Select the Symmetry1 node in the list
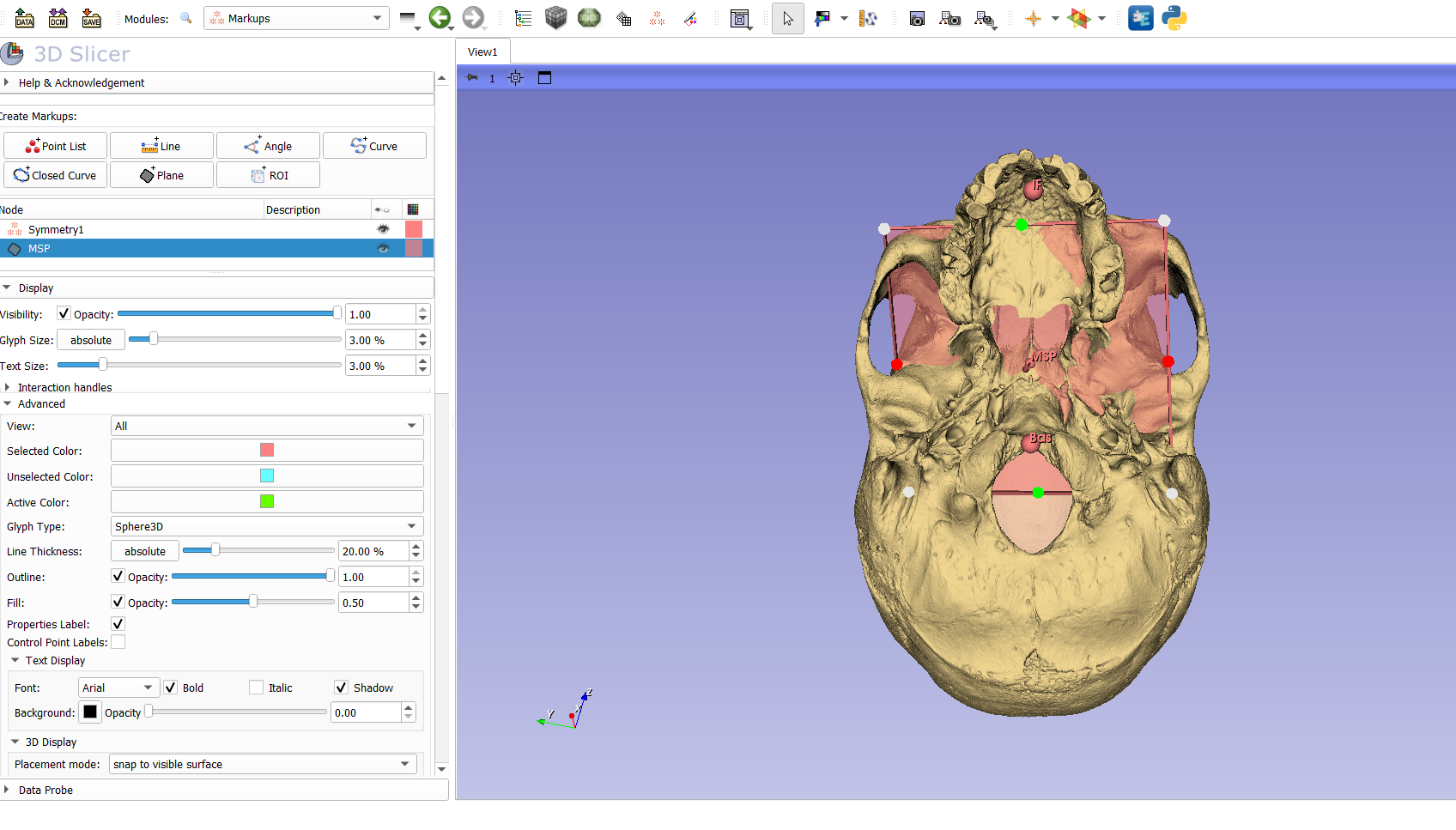This screenshot has width=1456, height=830. [56, 229]
